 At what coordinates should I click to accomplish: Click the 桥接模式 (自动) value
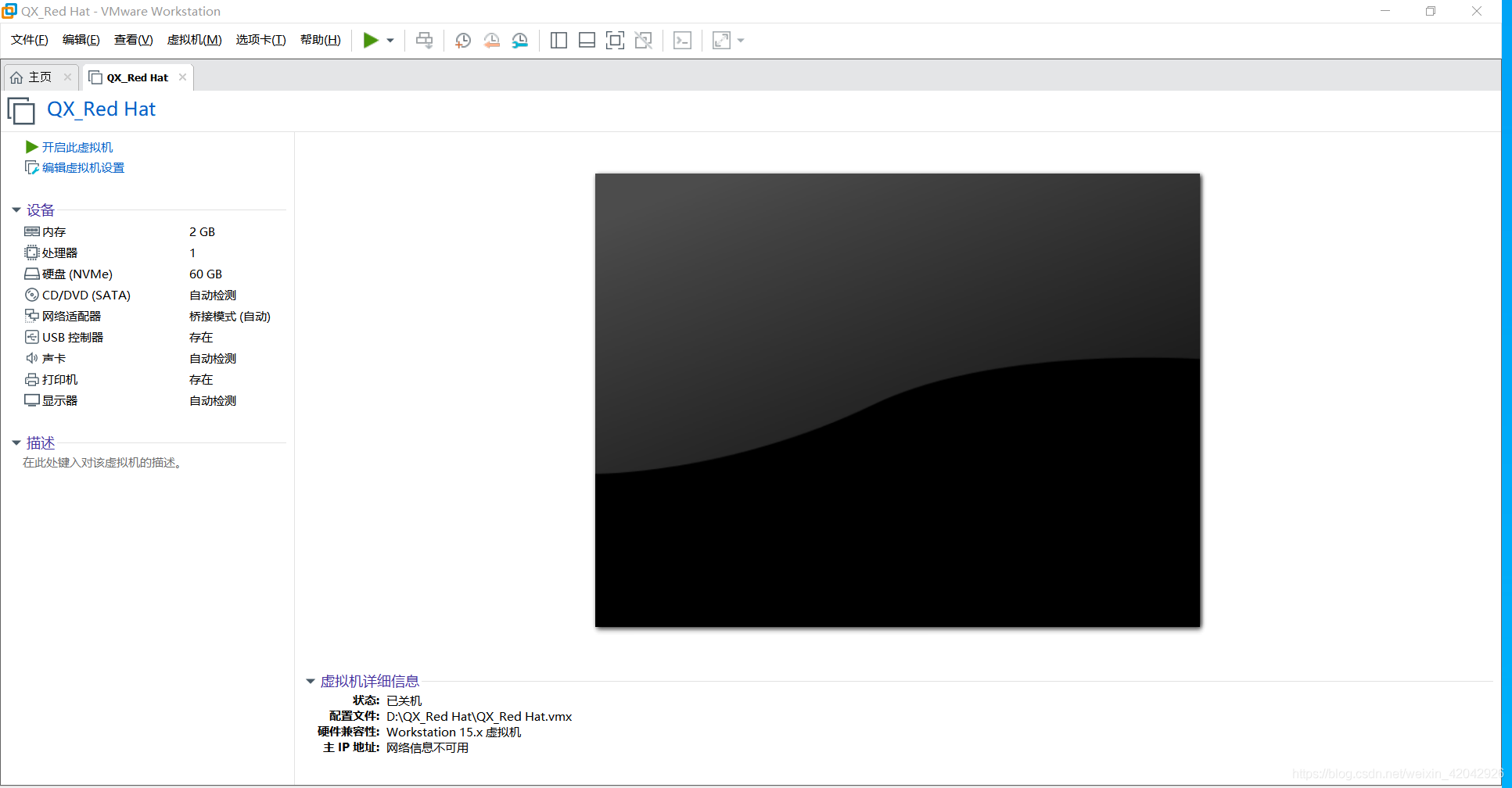click(230, 316)
